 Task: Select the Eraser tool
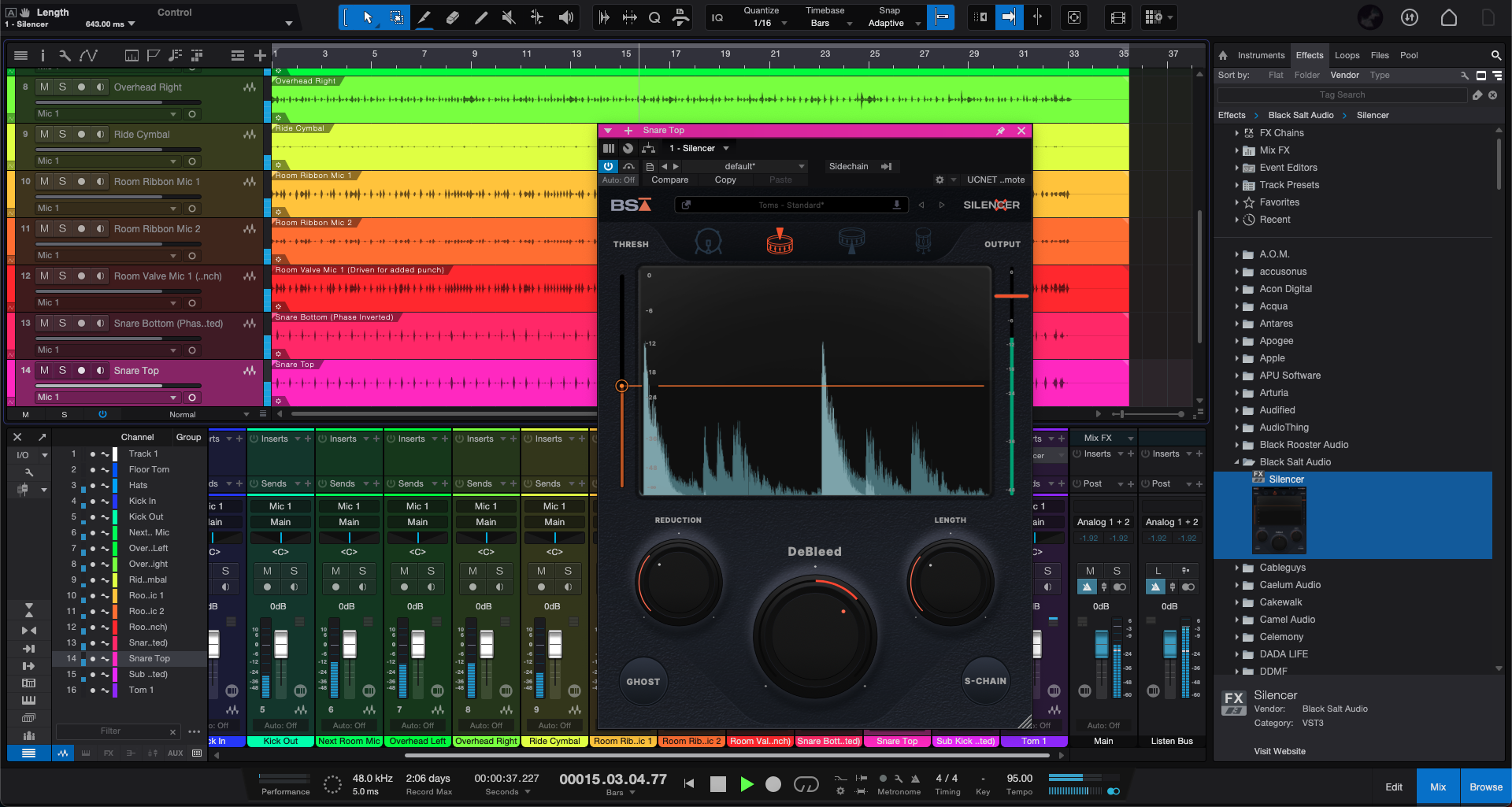pyautogui.click(x=453, y=17)
